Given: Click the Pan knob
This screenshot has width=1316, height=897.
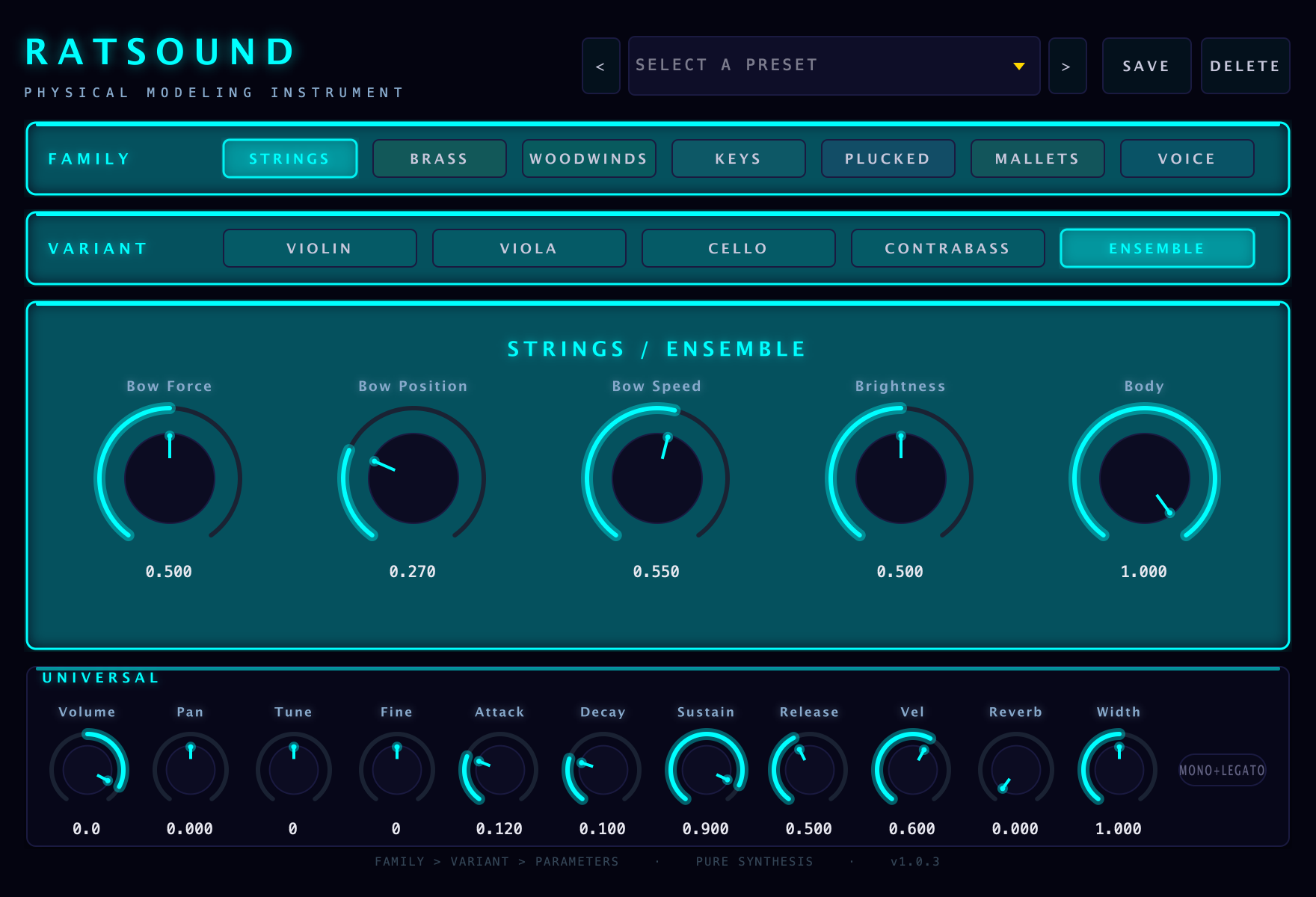Looking at the screenshot, I should [x=191, y=770].
